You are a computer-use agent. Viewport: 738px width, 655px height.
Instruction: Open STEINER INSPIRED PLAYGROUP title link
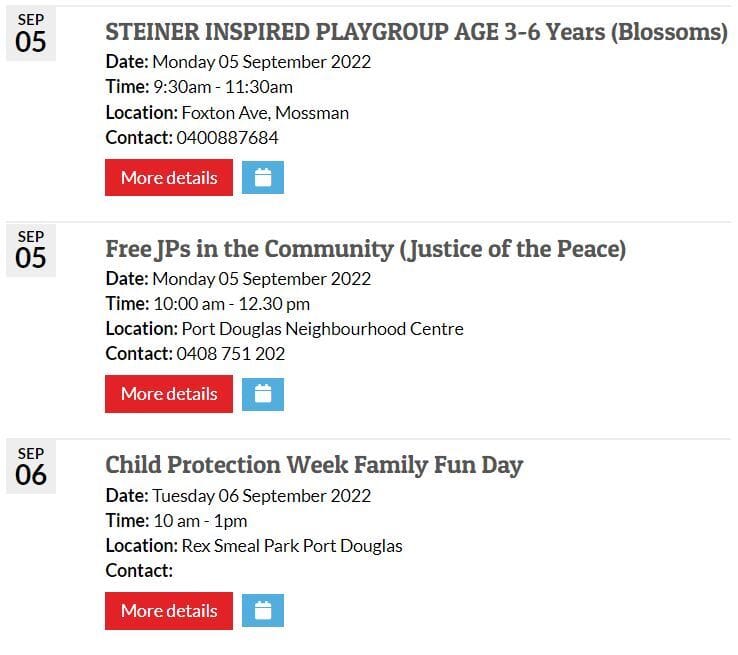(x=416, y=32)
